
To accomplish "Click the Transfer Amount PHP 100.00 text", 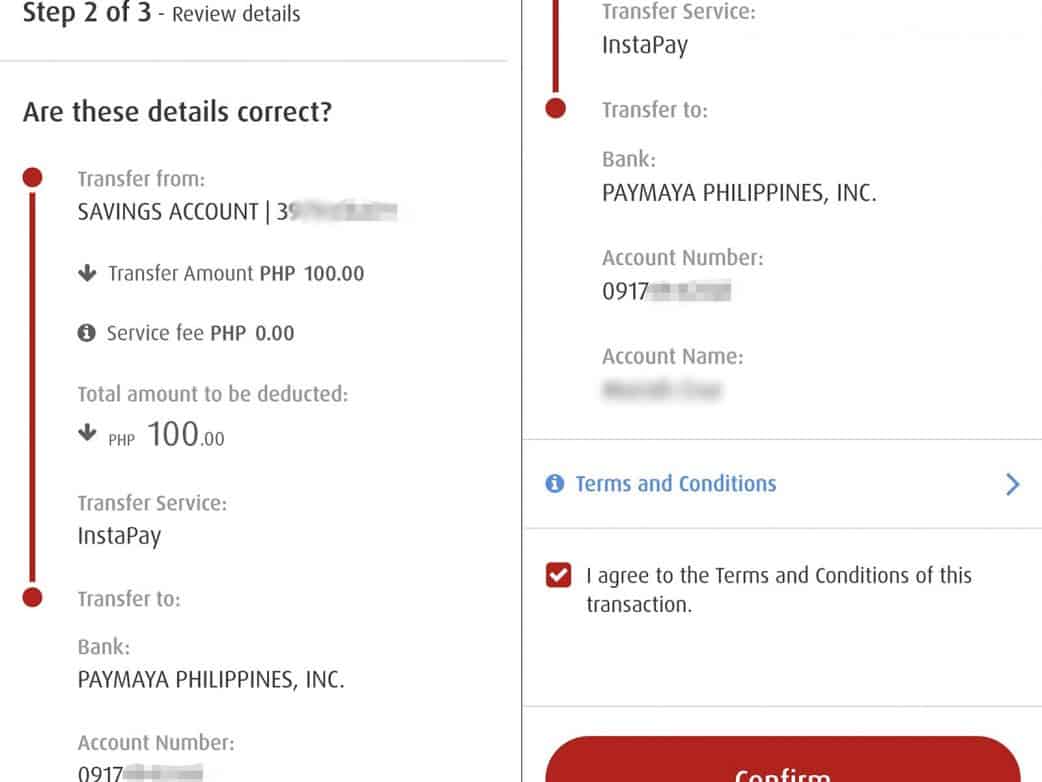I will click(236, 273).
